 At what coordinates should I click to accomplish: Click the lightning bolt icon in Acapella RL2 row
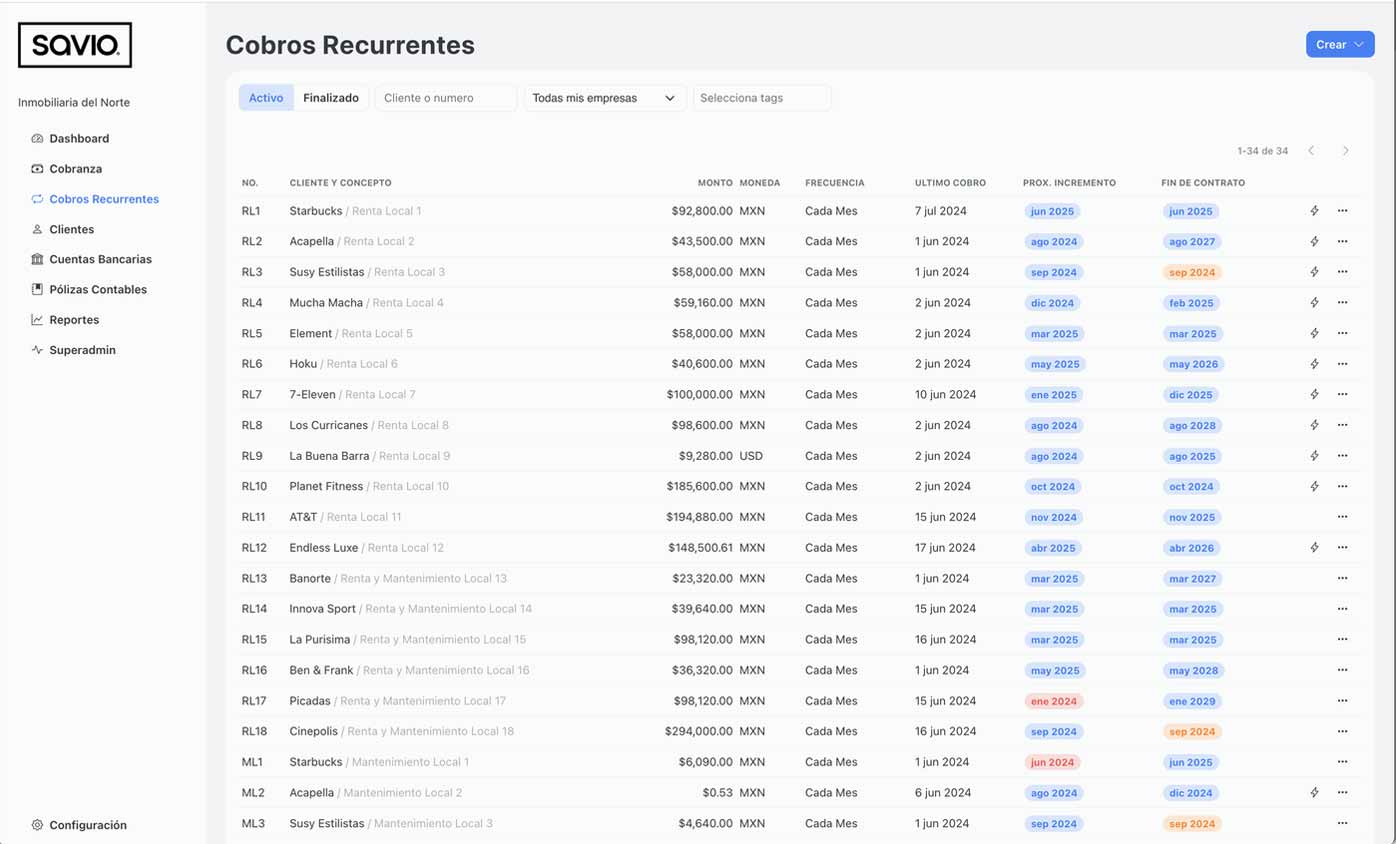pos(1314,242)
